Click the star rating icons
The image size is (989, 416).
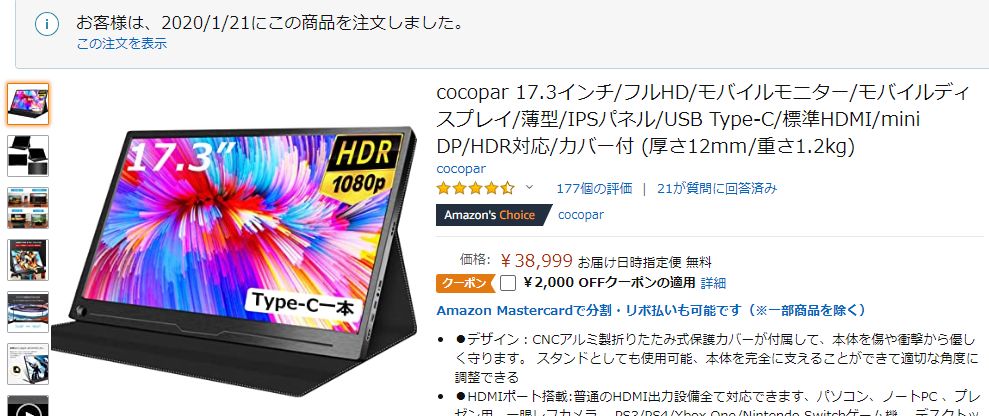476,188
